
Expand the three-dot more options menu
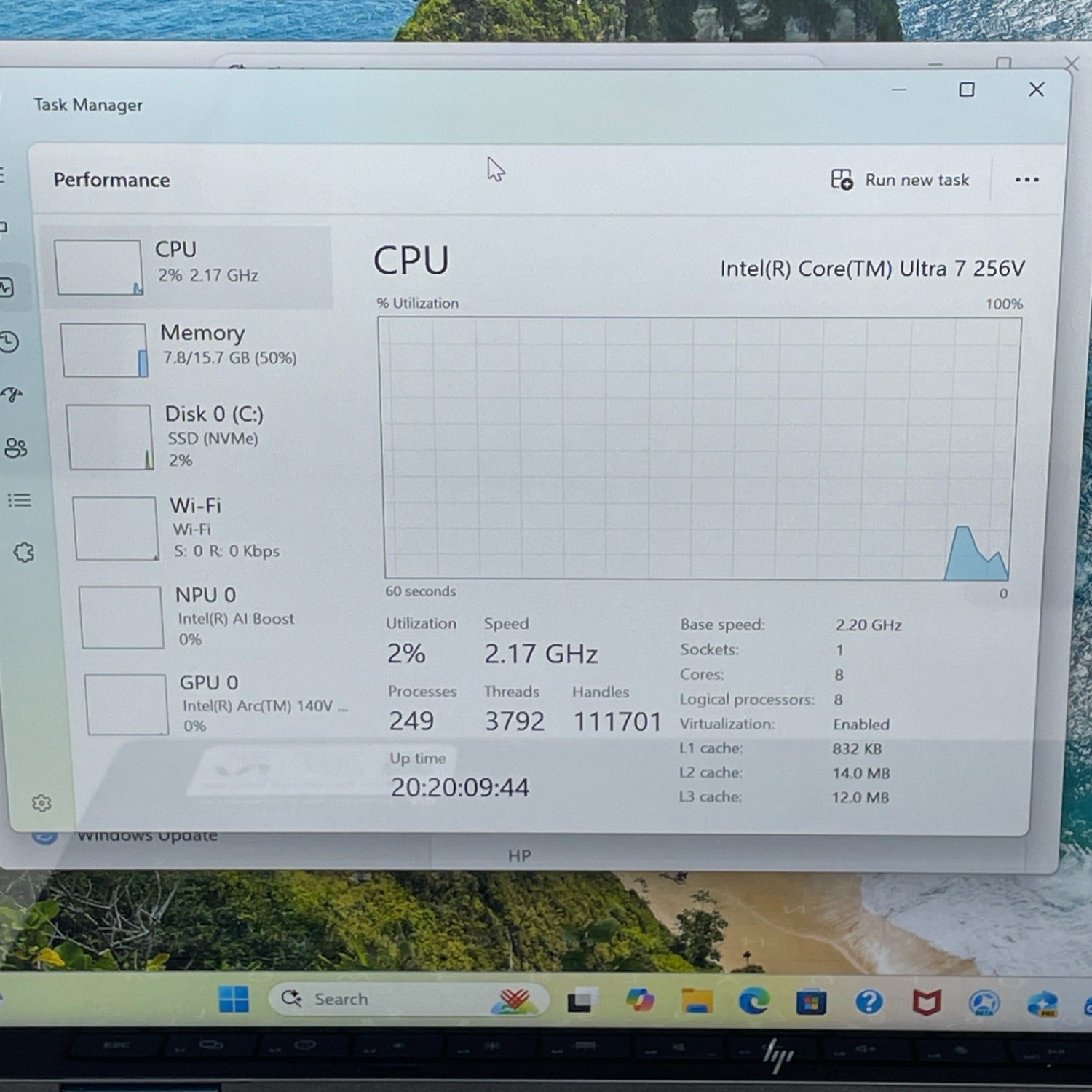click(1026, 180)
